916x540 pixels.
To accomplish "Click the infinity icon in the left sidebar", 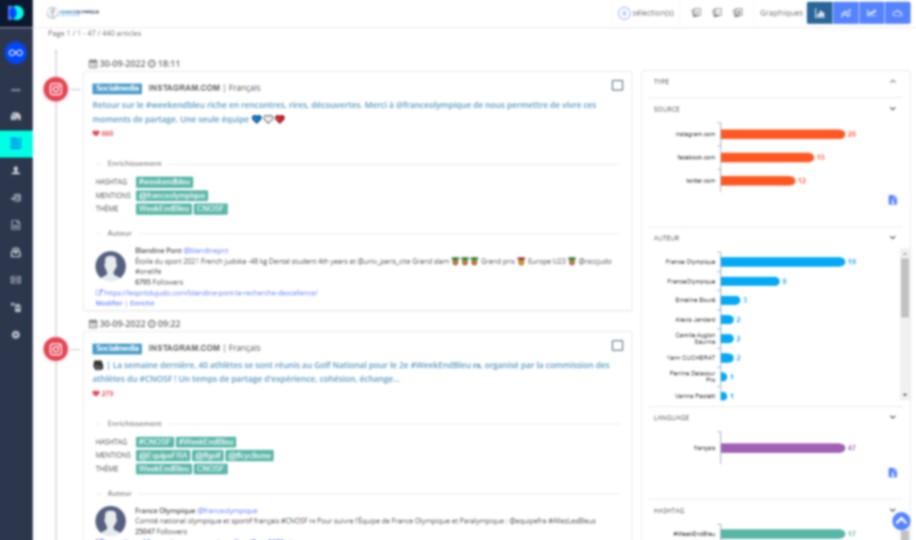I will pyautogui.click(x=15, y=53).
